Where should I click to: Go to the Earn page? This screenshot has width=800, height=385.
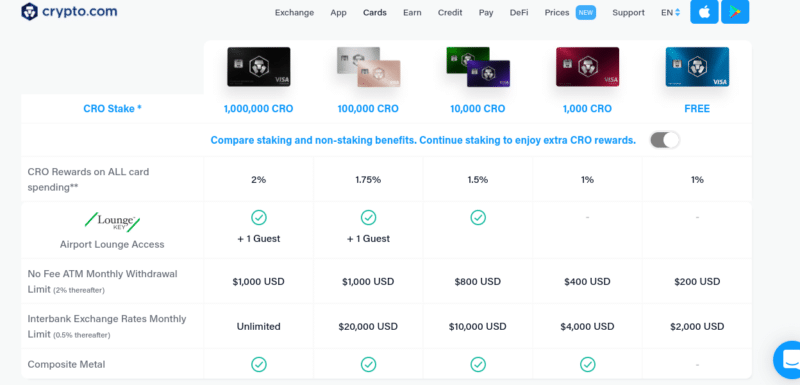[x=412, y=13]
